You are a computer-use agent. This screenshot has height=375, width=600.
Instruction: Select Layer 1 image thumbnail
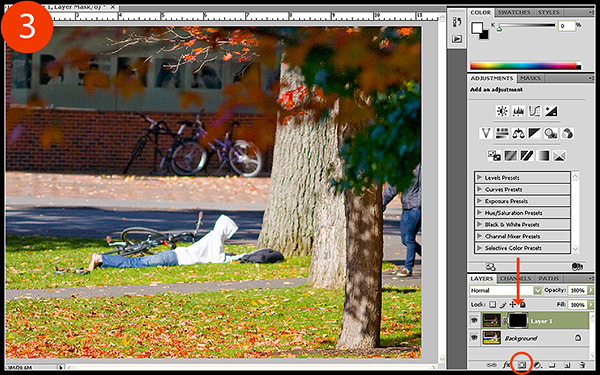492,321
